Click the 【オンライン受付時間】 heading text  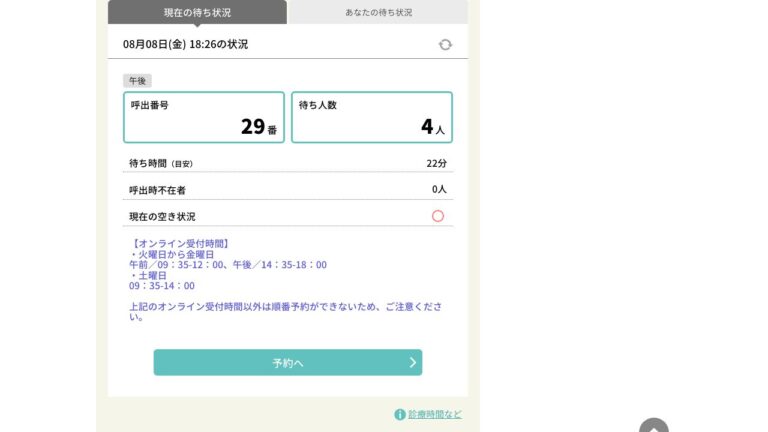tap(180, 243)
